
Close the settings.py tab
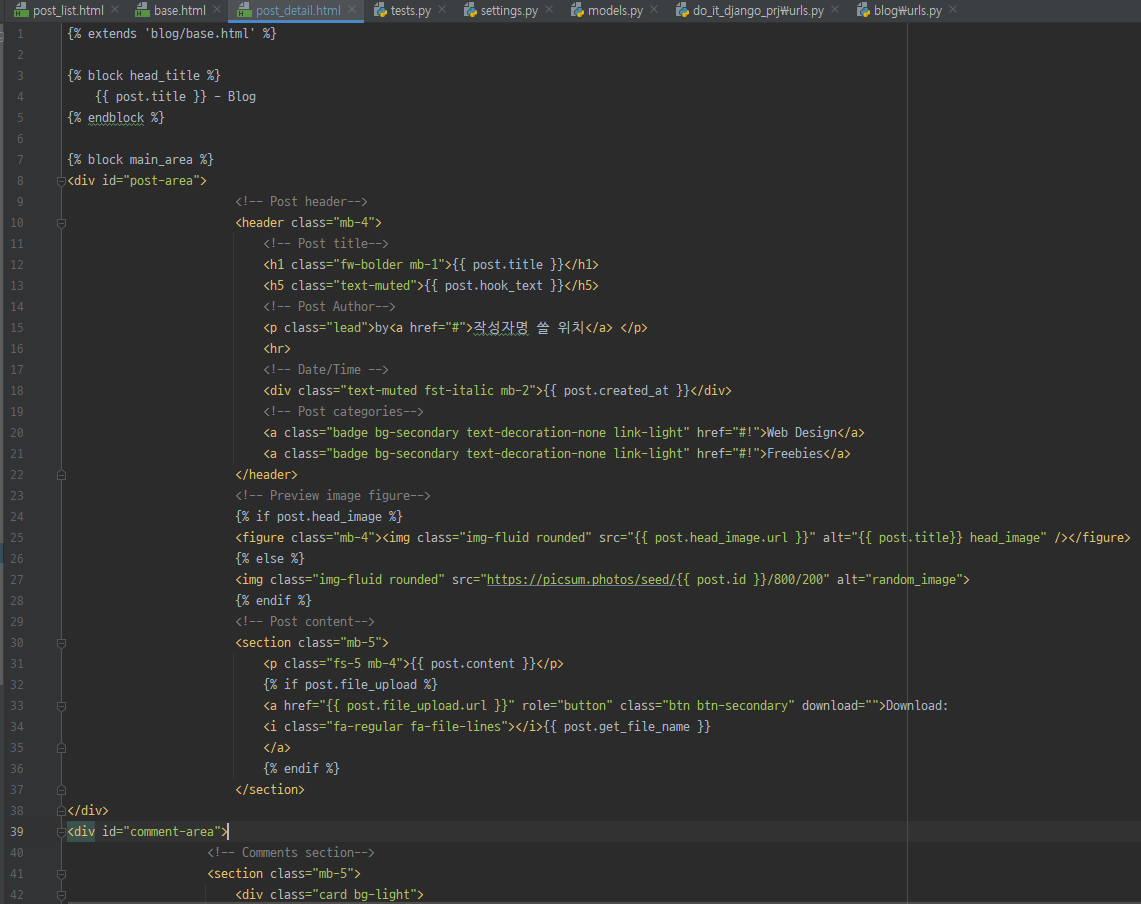point(549,9)
